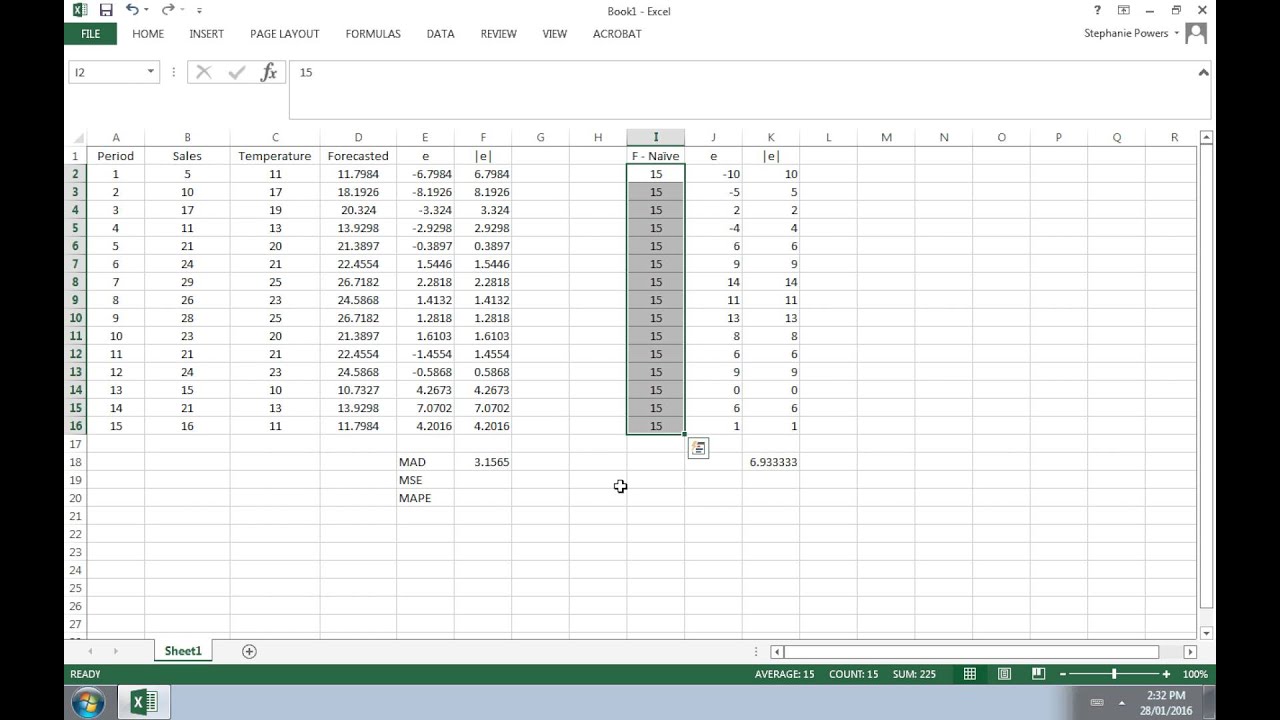The width and height of the screenshot is (1280, 720).
Task: Click the Excel taskbar icon
Action: 145,702
